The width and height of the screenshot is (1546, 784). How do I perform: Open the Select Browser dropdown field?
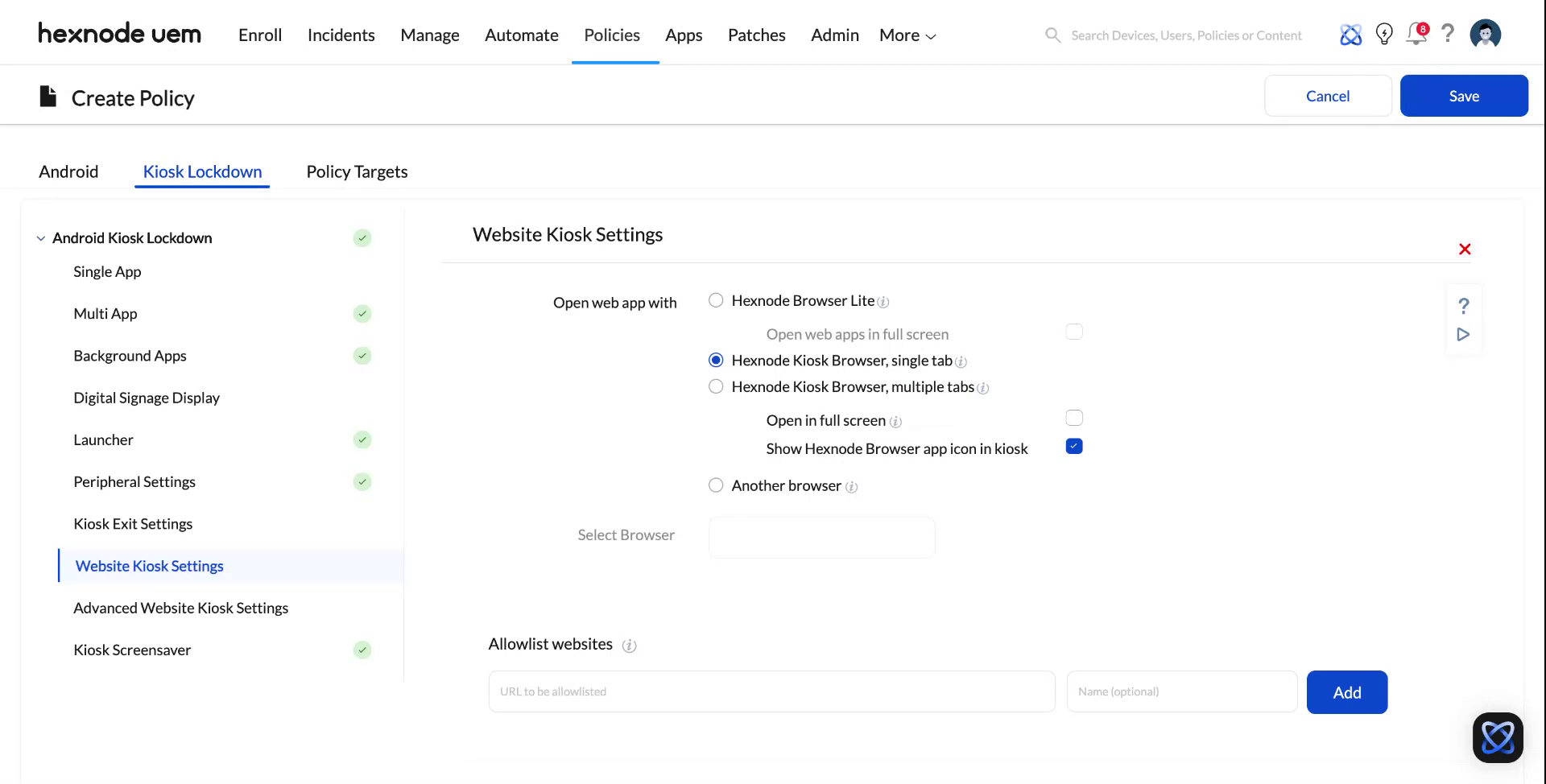pos(821,537)
